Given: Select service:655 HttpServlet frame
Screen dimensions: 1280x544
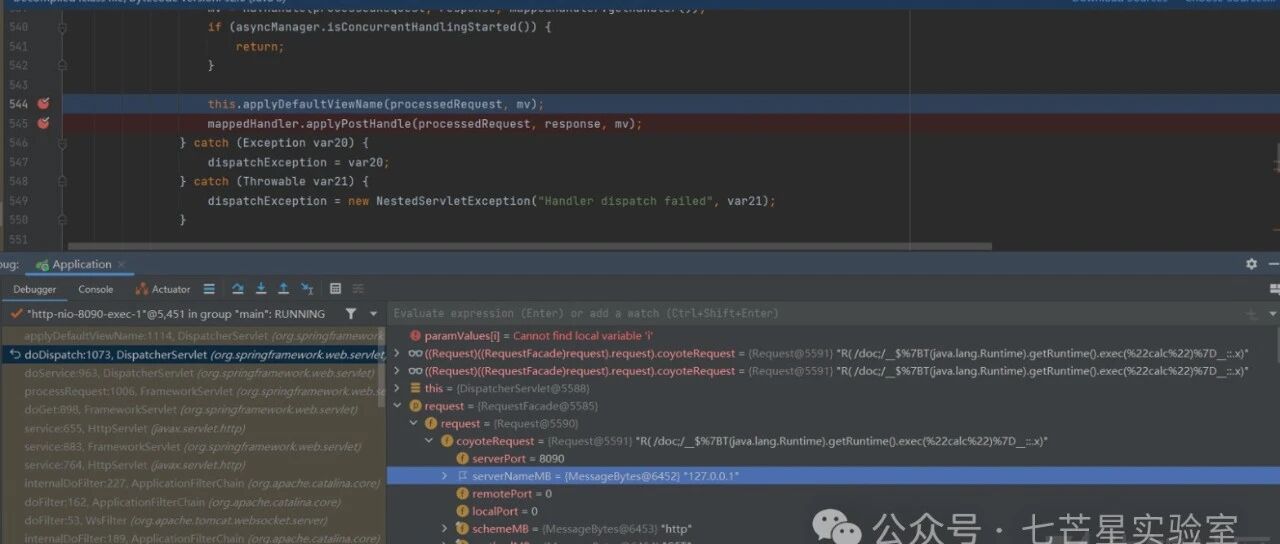Looking at the screenshot, I should click(x=193, y=428).
